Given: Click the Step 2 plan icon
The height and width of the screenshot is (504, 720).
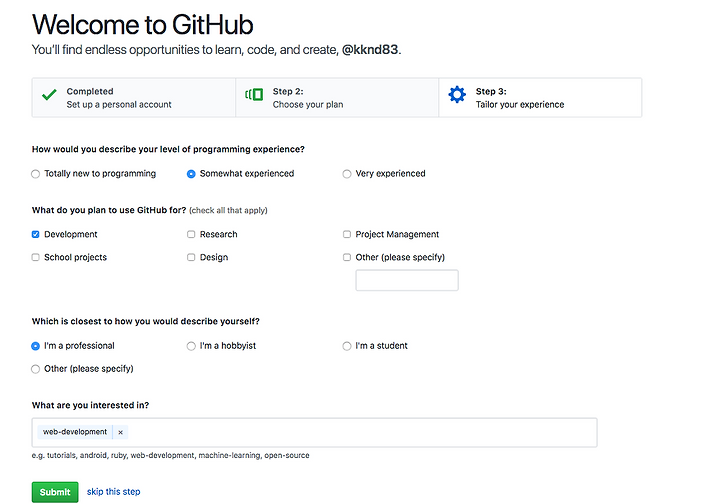Looking at the screenshot, I should [254, 95].
